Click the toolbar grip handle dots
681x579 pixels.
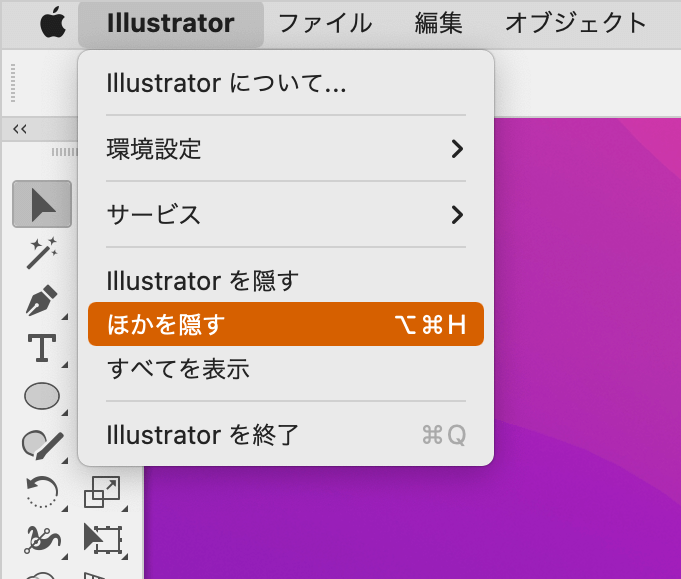[x=64, y=152]
